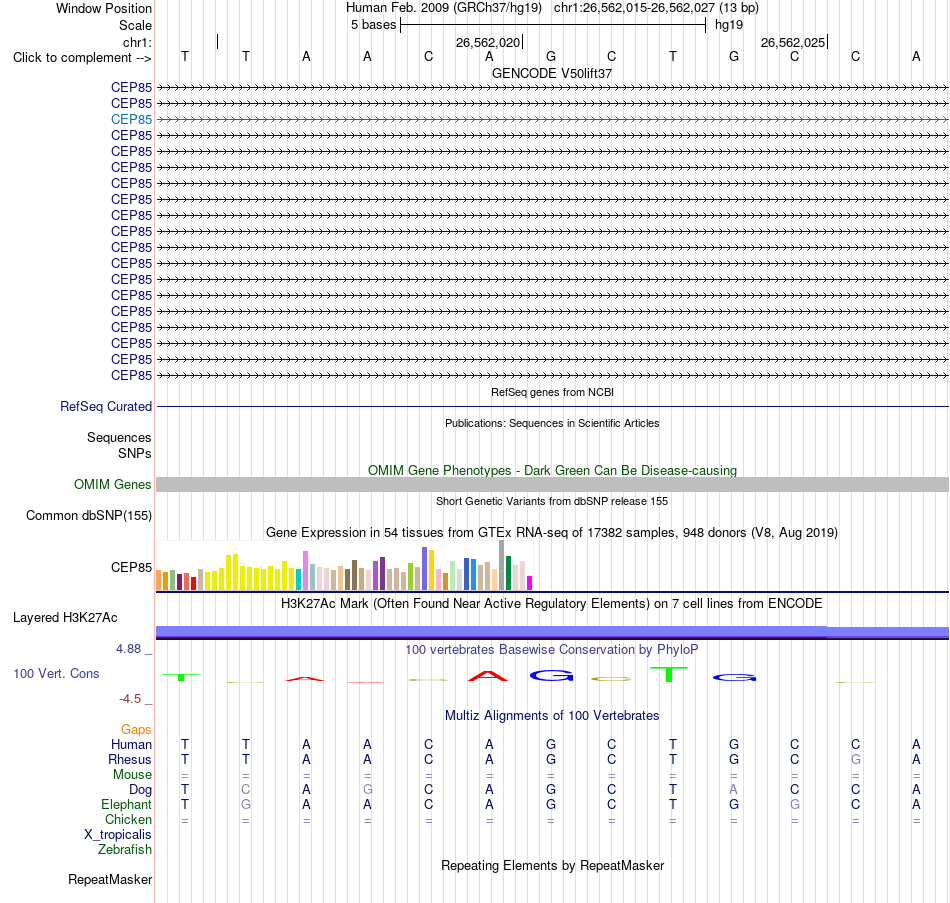Select the Scale label on the left
The height and width of the screenshot is (903, 950).
(x=135, y=25)
